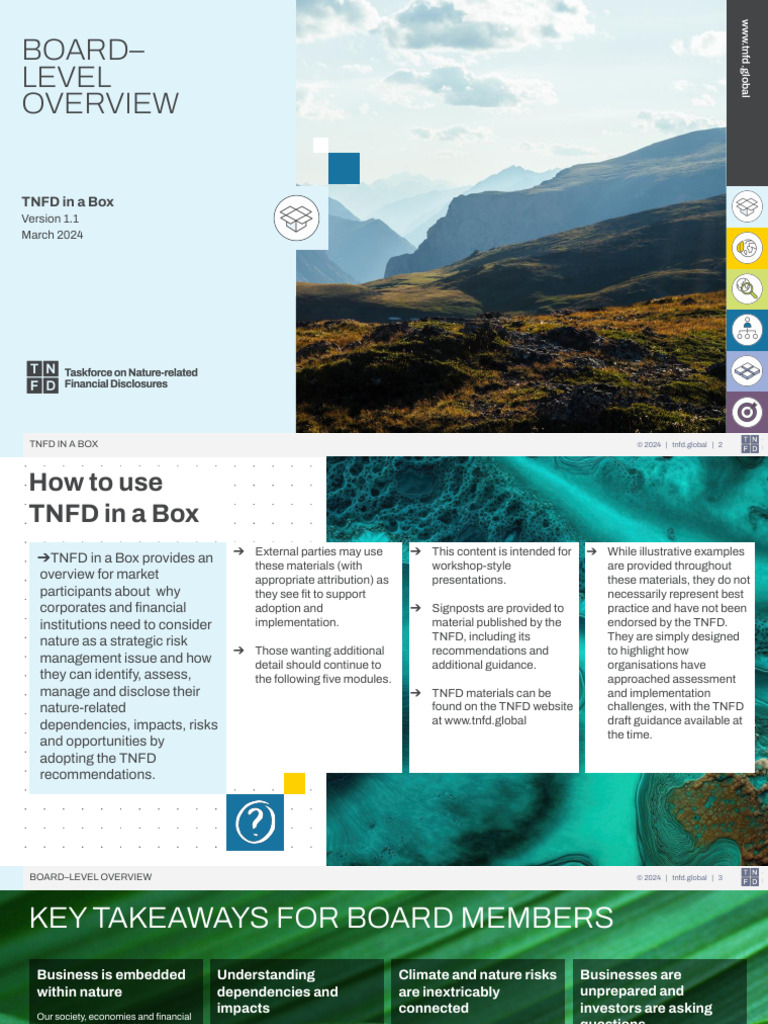
Task: Click the 'Version 1.1' text
Action: click(50, 219)
